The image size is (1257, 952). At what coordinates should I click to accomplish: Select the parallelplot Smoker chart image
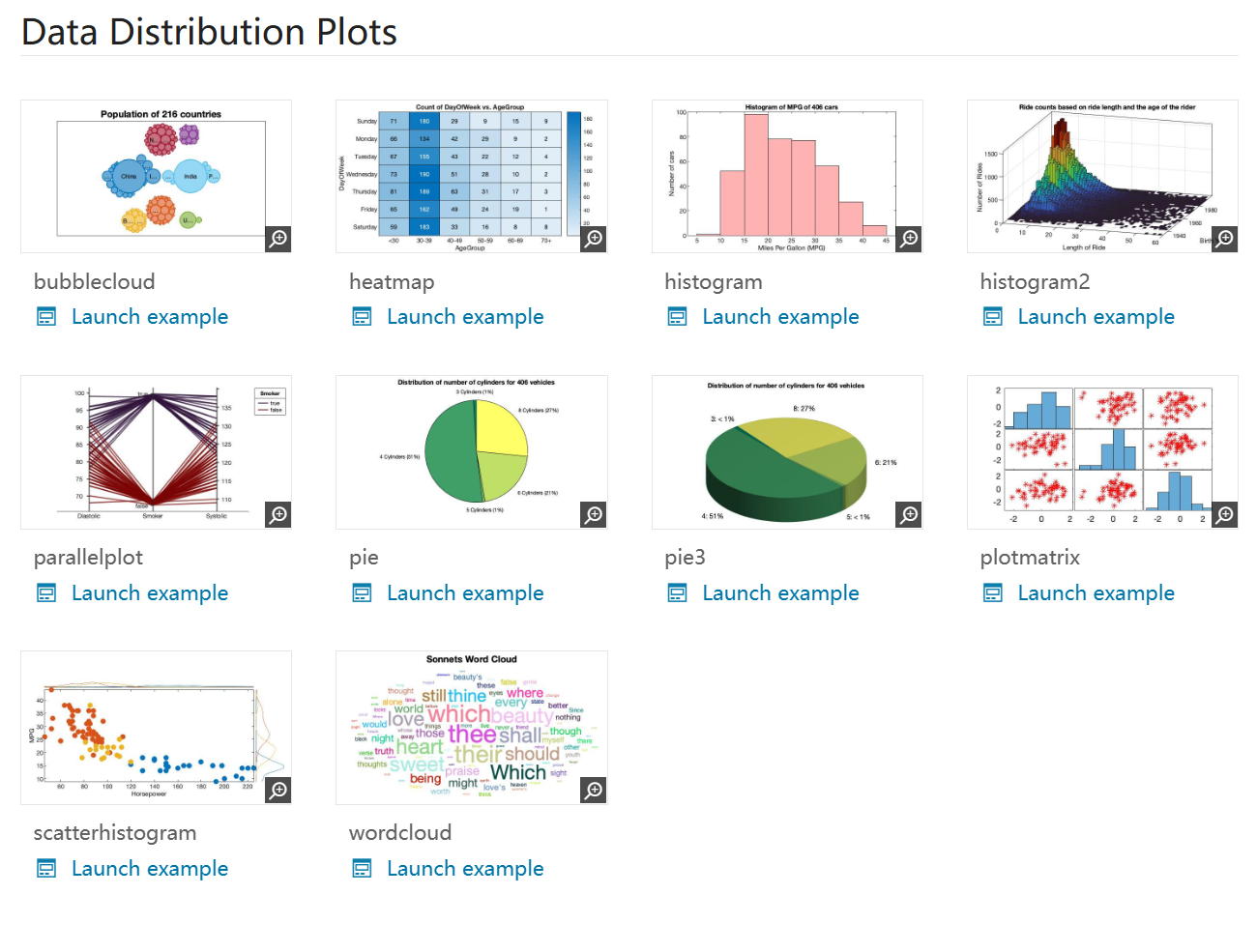click(156, 451)
